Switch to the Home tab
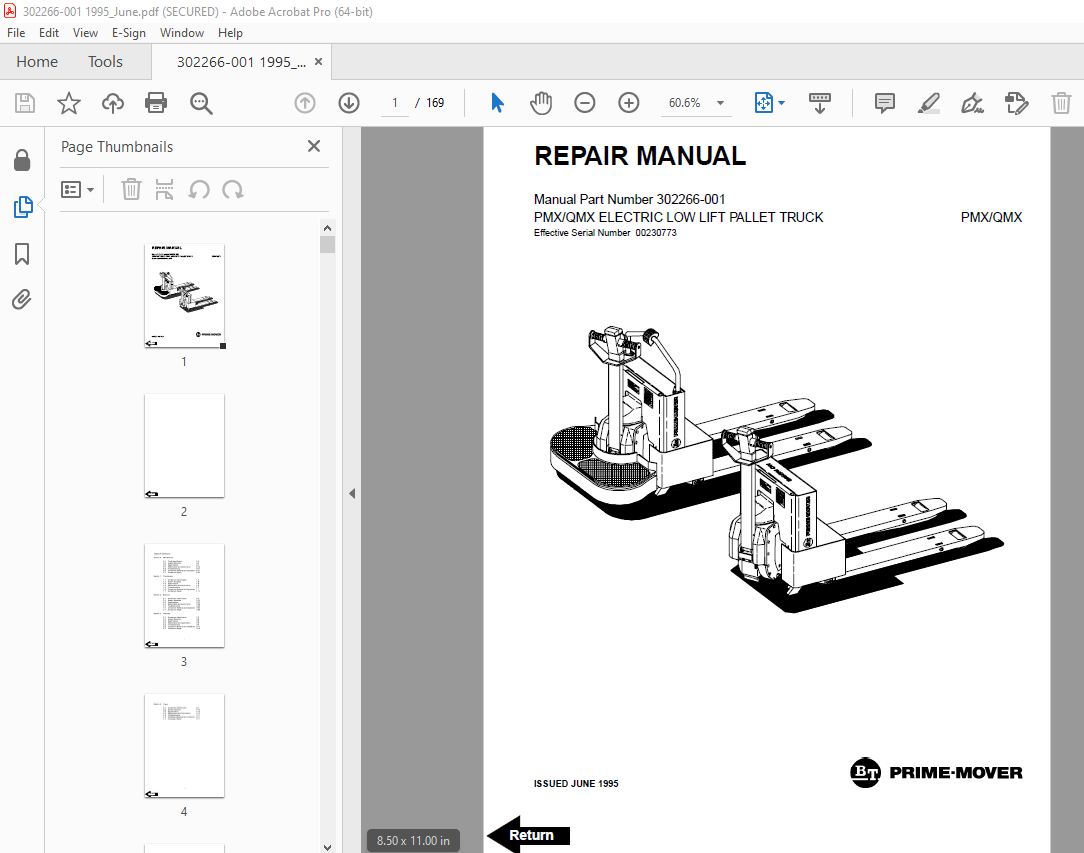The width and height of the screenshot is (1084, 853). 37,62
